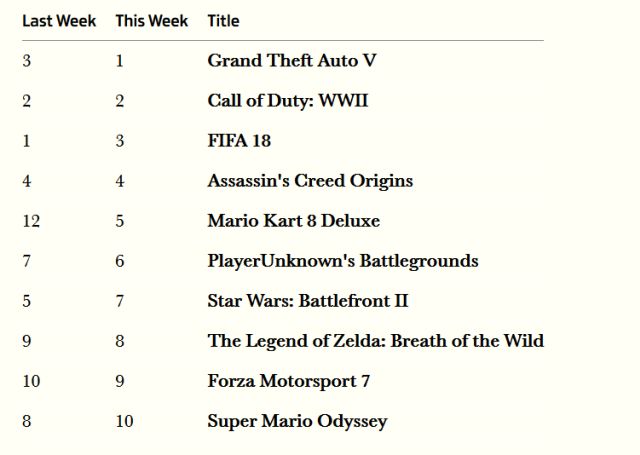Select last week's rank 7 for PlayerUnknown's Battlegrounds
Screen dimensions: 640x455
27,261
